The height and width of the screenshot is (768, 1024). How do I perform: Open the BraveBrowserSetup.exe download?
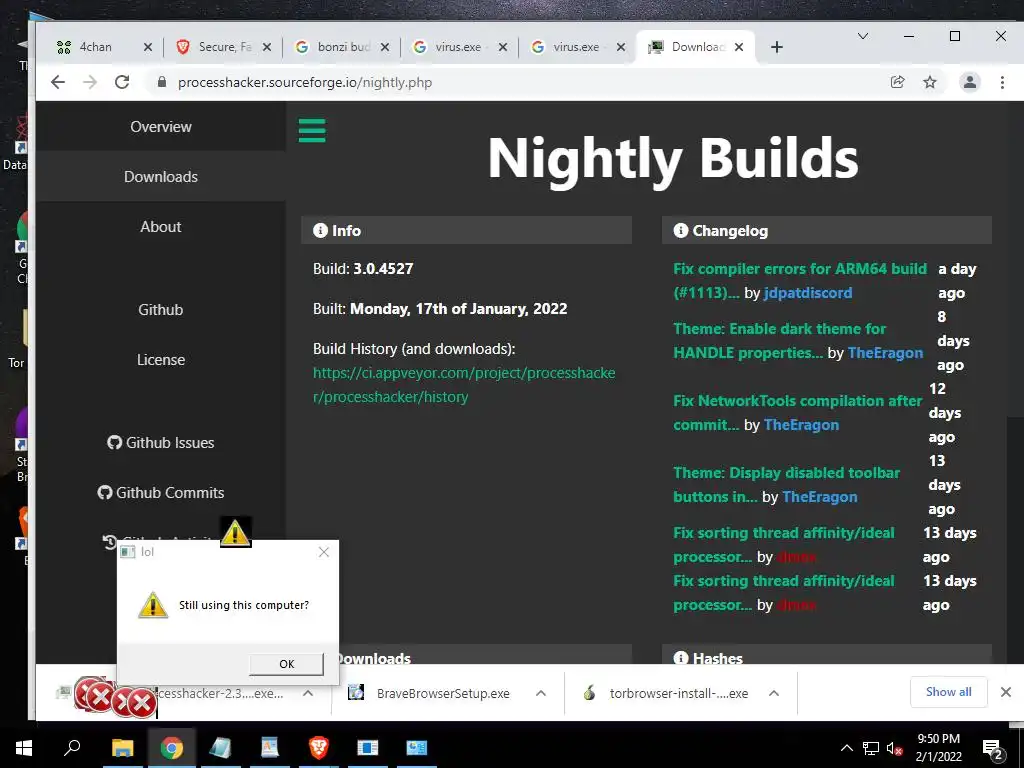pos(431,693)
